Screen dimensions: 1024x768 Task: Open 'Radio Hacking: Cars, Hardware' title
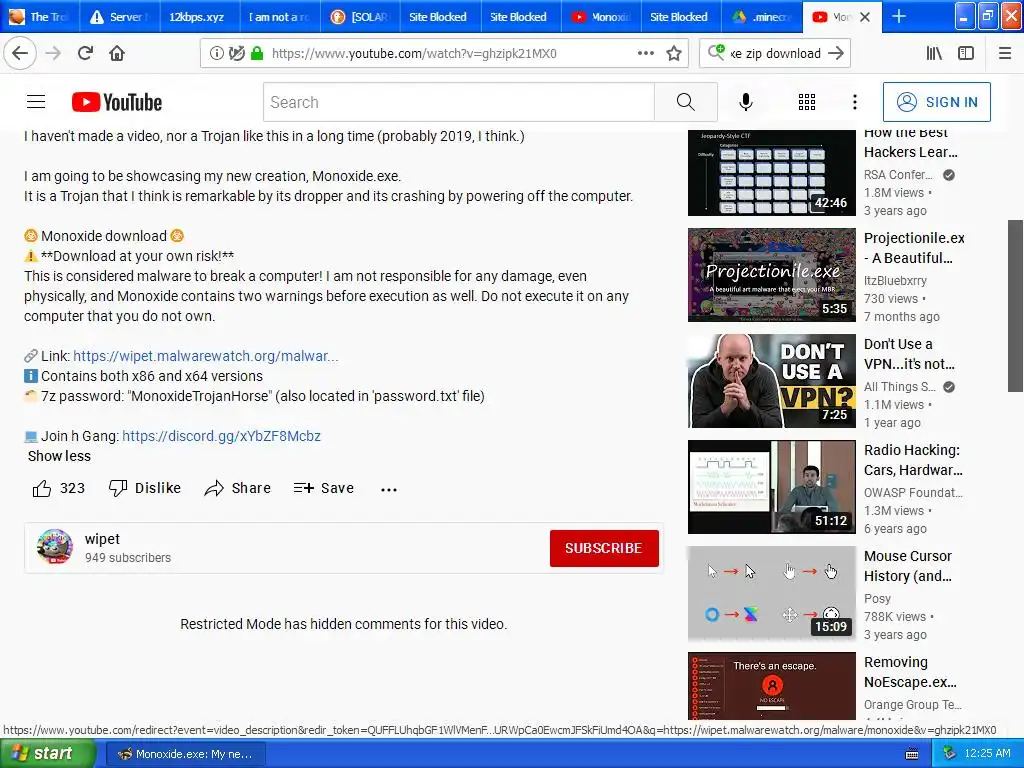[913, 460]
